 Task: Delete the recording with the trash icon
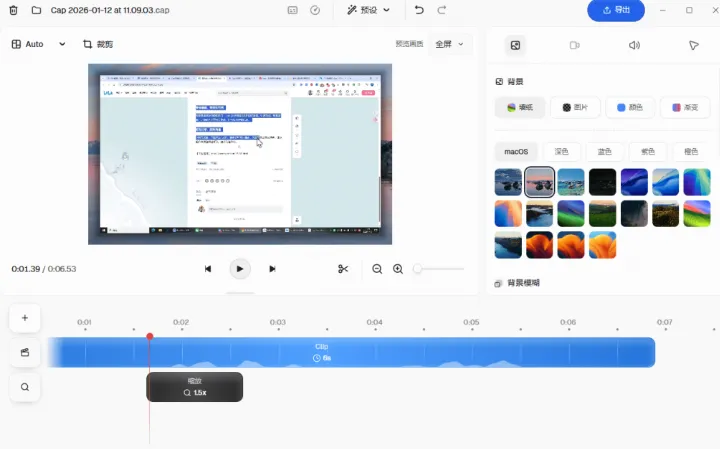coord(13,10)
